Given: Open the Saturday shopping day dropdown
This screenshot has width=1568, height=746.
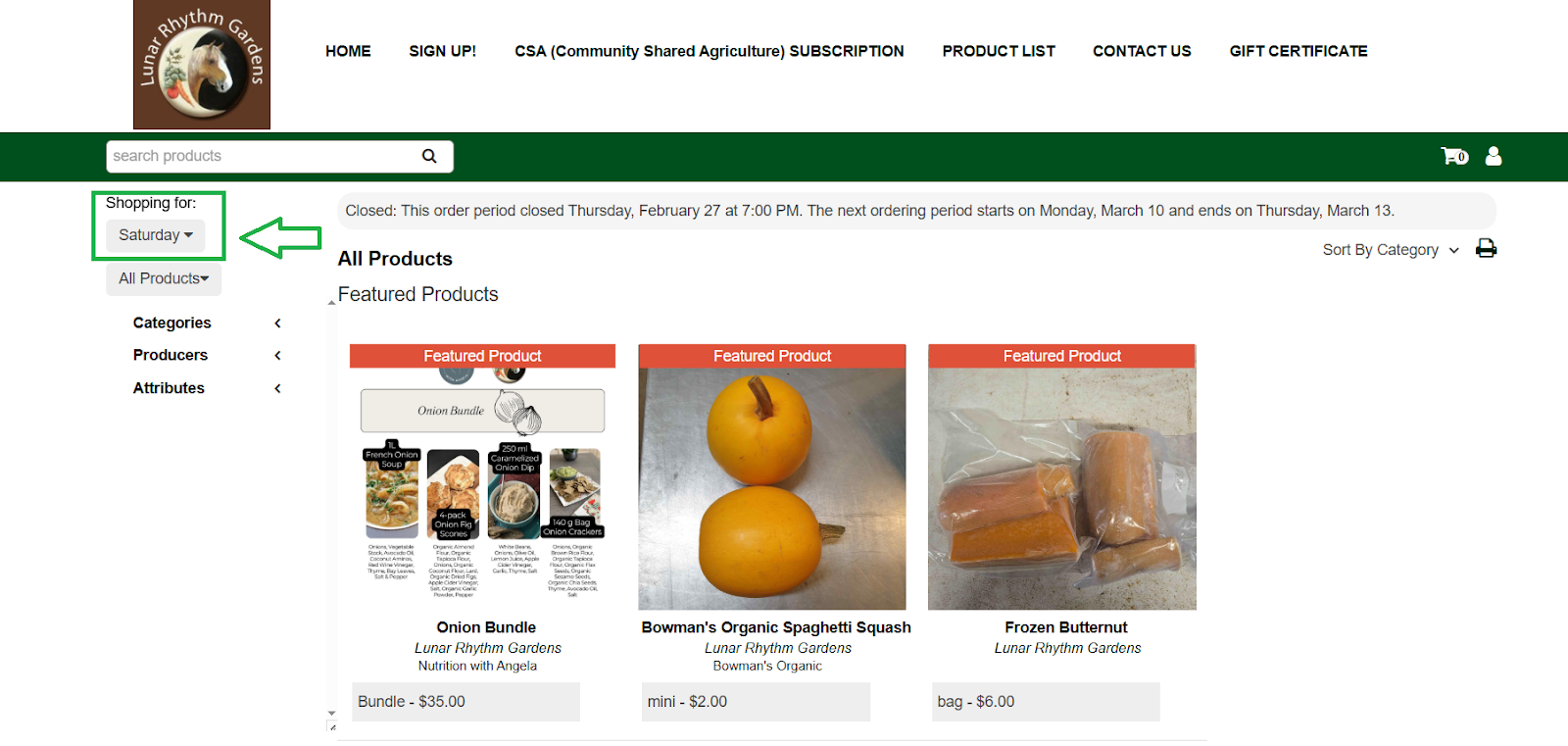Looking at the screenshot, I should coord(156,235).
